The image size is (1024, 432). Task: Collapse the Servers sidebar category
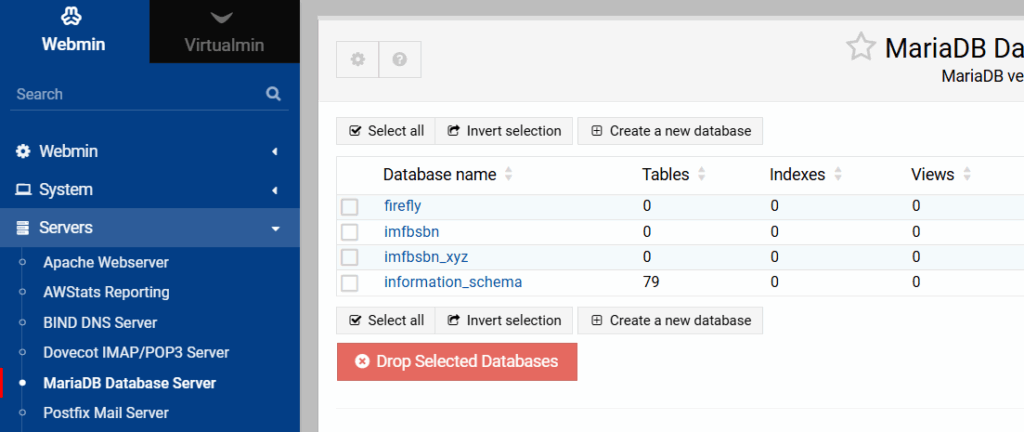click(x=150, y=228)
